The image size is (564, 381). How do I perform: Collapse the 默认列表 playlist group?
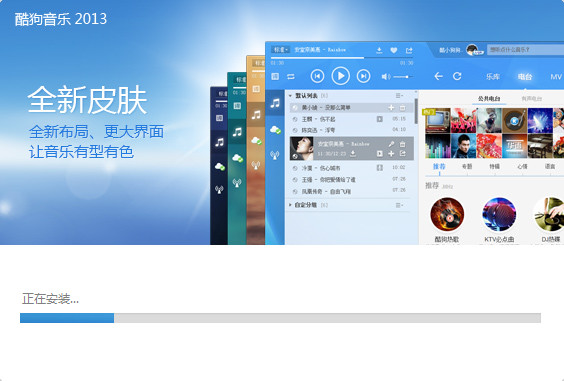coord(290,96)
